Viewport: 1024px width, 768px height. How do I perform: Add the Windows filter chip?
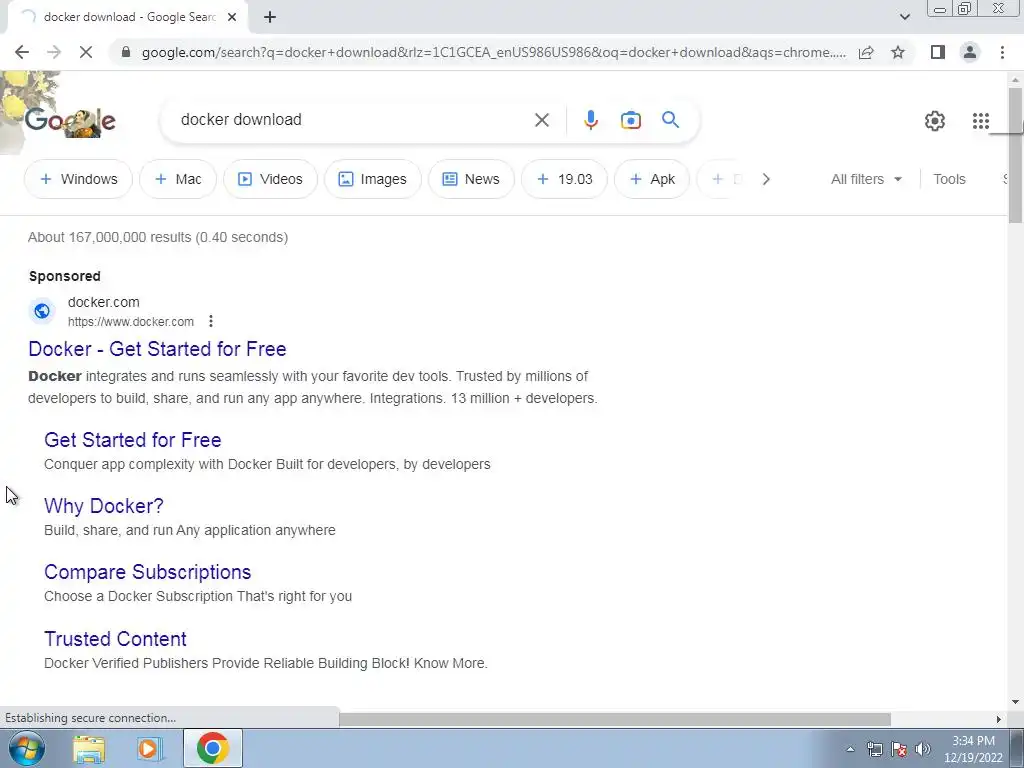click(78, 179)
